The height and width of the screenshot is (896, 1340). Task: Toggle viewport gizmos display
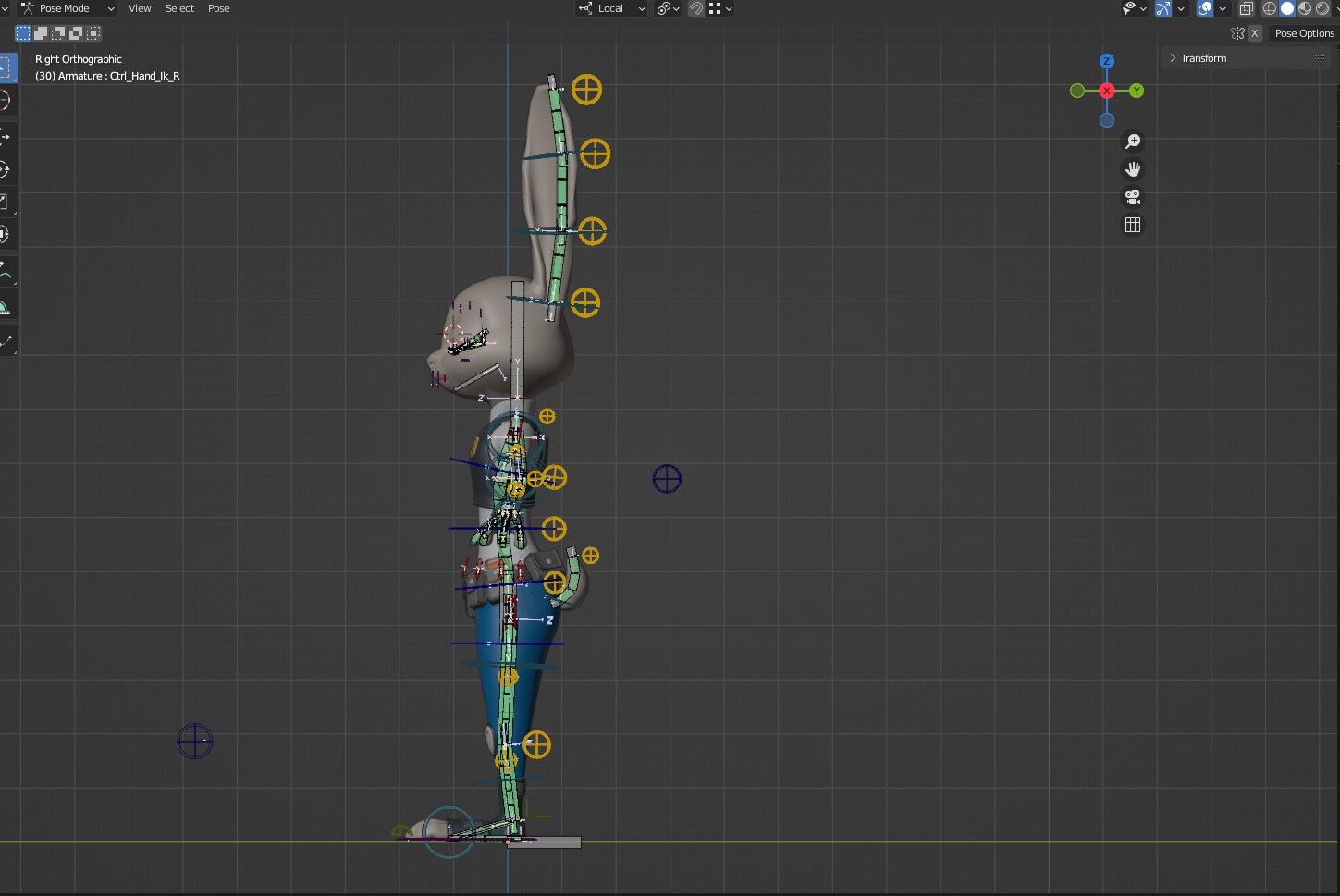tap(1163, 8)
